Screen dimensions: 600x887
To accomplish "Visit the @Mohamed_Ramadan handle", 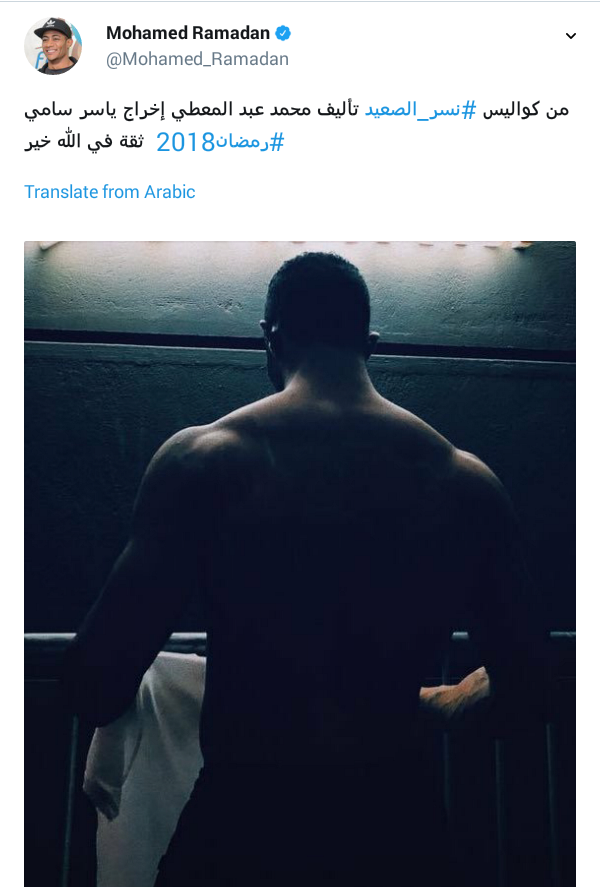I will point(197,59).
